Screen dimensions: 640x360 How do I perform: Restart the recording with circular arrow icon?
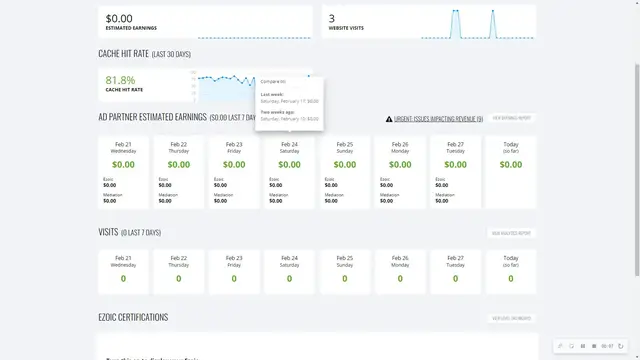pyautogui.click(x=621, y=346)
